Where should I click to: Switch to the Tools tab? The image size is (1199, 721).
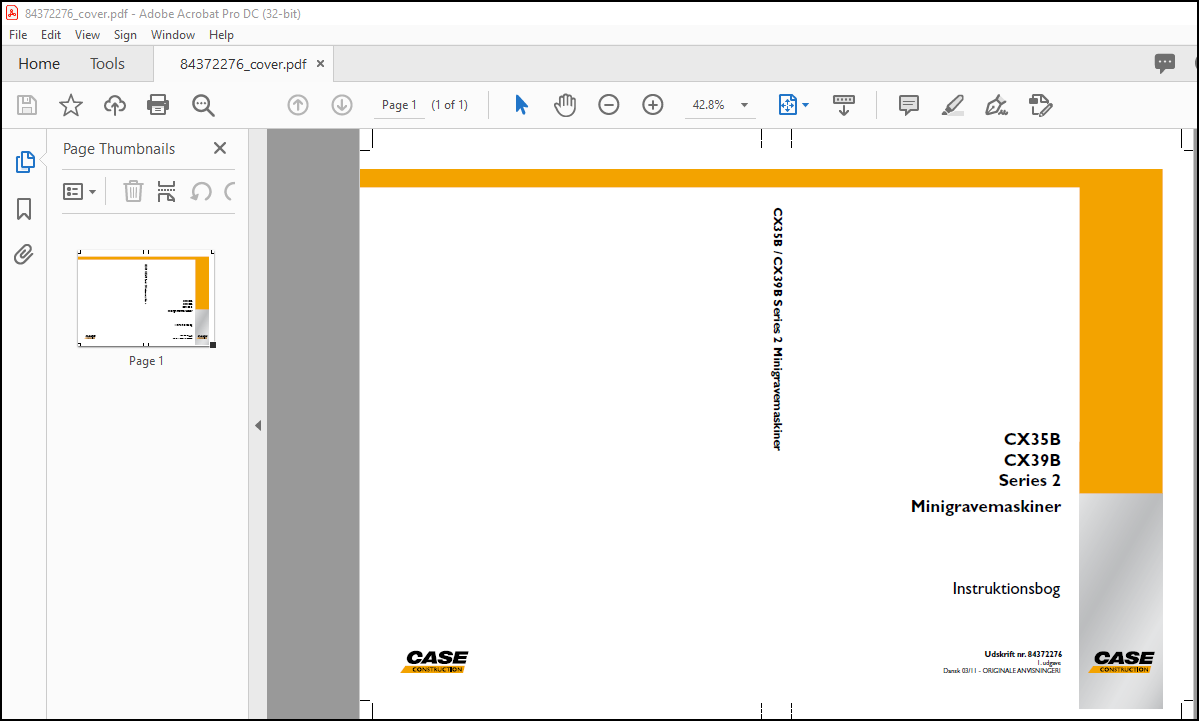pyautogui.click(x=107, y=63)
